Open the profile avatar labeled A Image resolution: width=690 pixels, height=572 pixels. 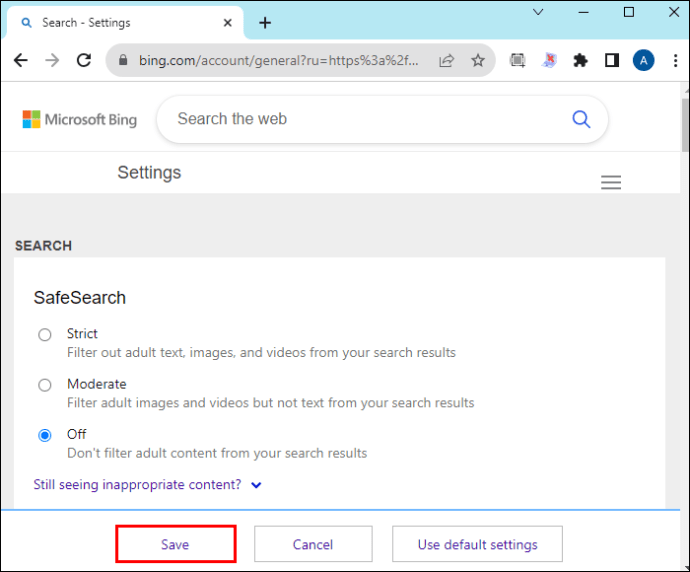coord(643,60)
